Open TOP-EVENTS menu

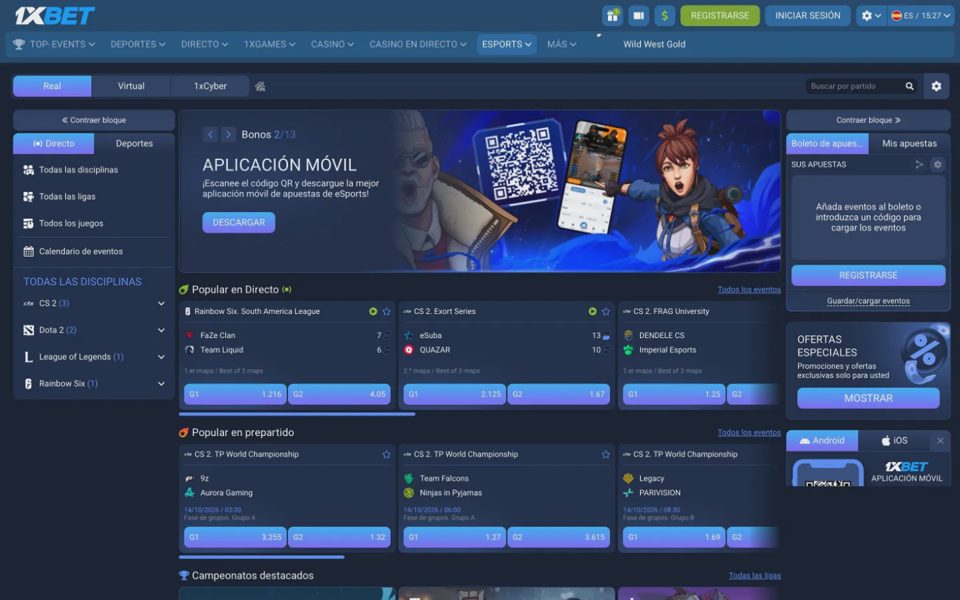coord(54,44)
